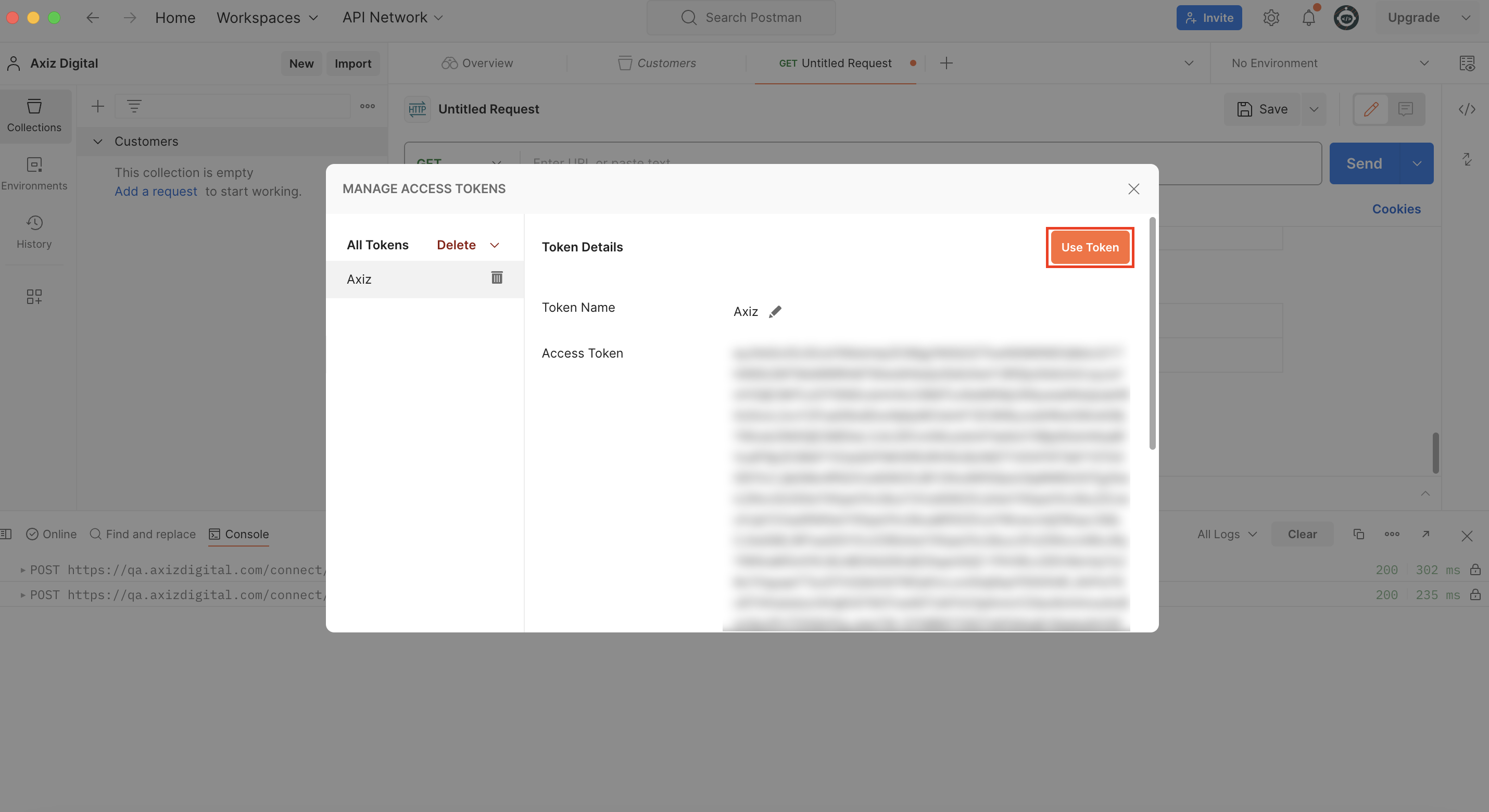
Task: Open the notifications bell
Action: pyautogui.click(x=1309, y=18)
